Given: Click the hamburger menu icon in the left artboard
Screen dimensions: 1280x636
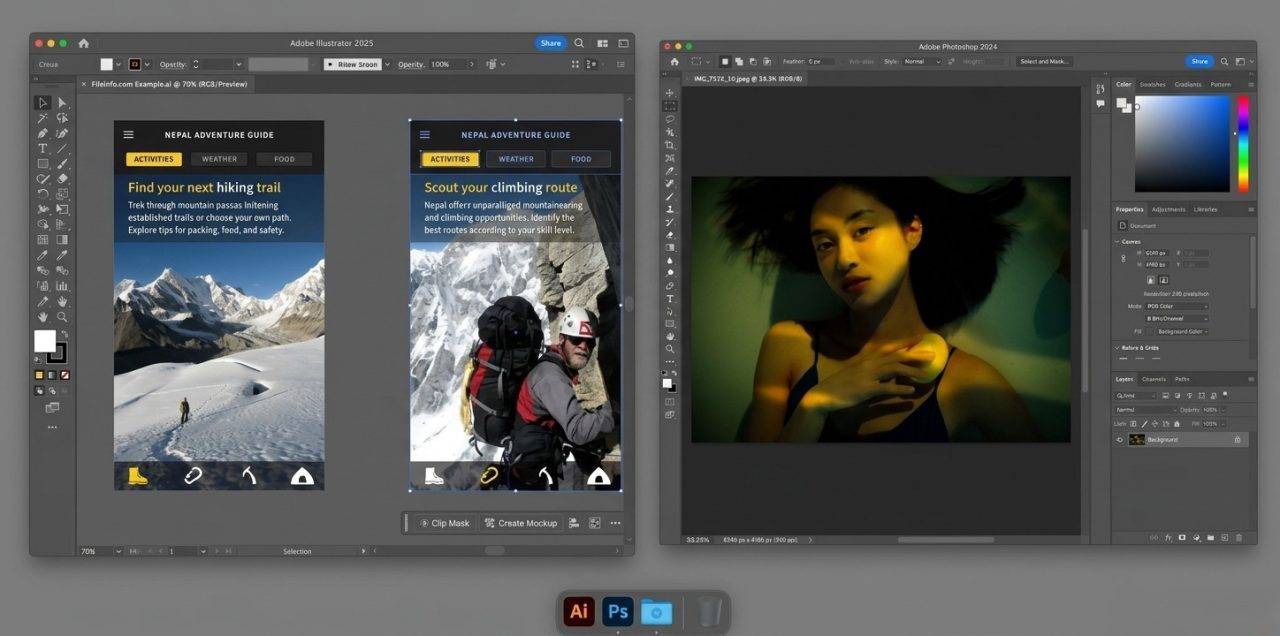Looking at the screenshot, I should [x=128, y=135].
